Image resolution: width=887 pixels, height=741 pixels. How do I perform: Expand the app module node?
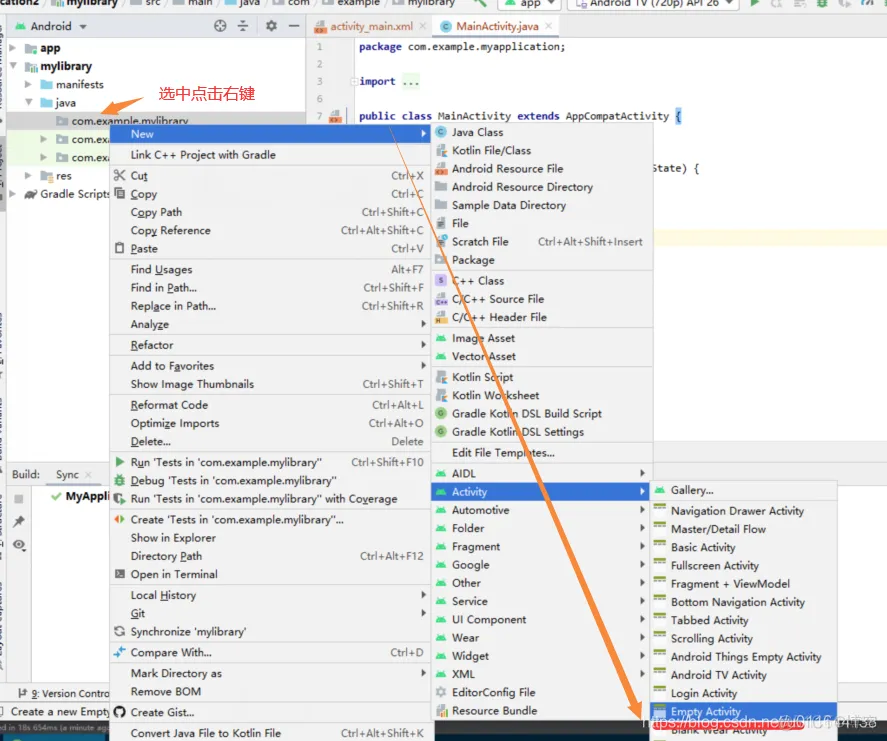click(x=12, y=48)
